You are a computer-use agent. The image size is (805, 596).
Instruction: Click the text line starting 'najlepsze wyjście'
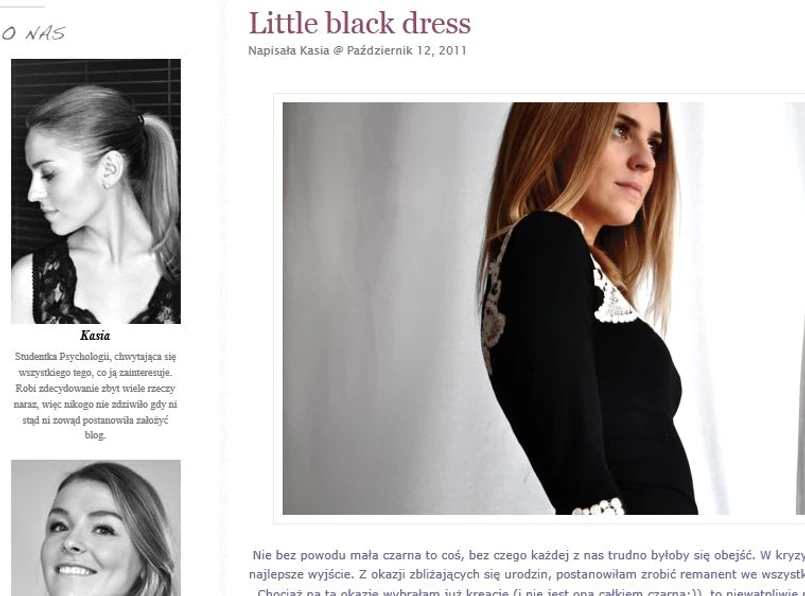pyautogui.click(x=527, y=574)
